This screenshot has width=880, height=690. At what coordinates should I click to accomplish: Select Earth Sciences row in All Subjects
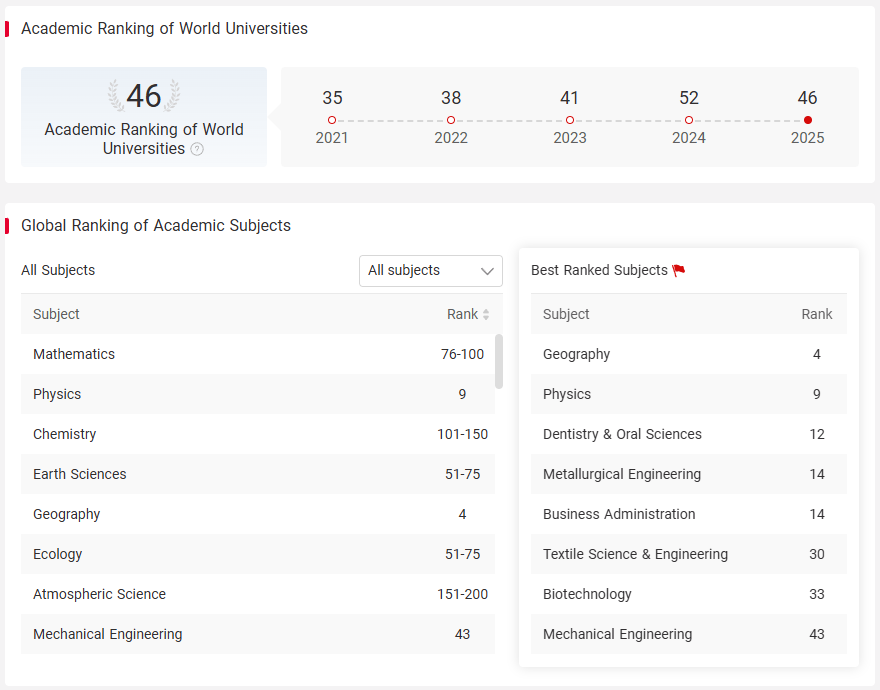click(x=258, y=474)
